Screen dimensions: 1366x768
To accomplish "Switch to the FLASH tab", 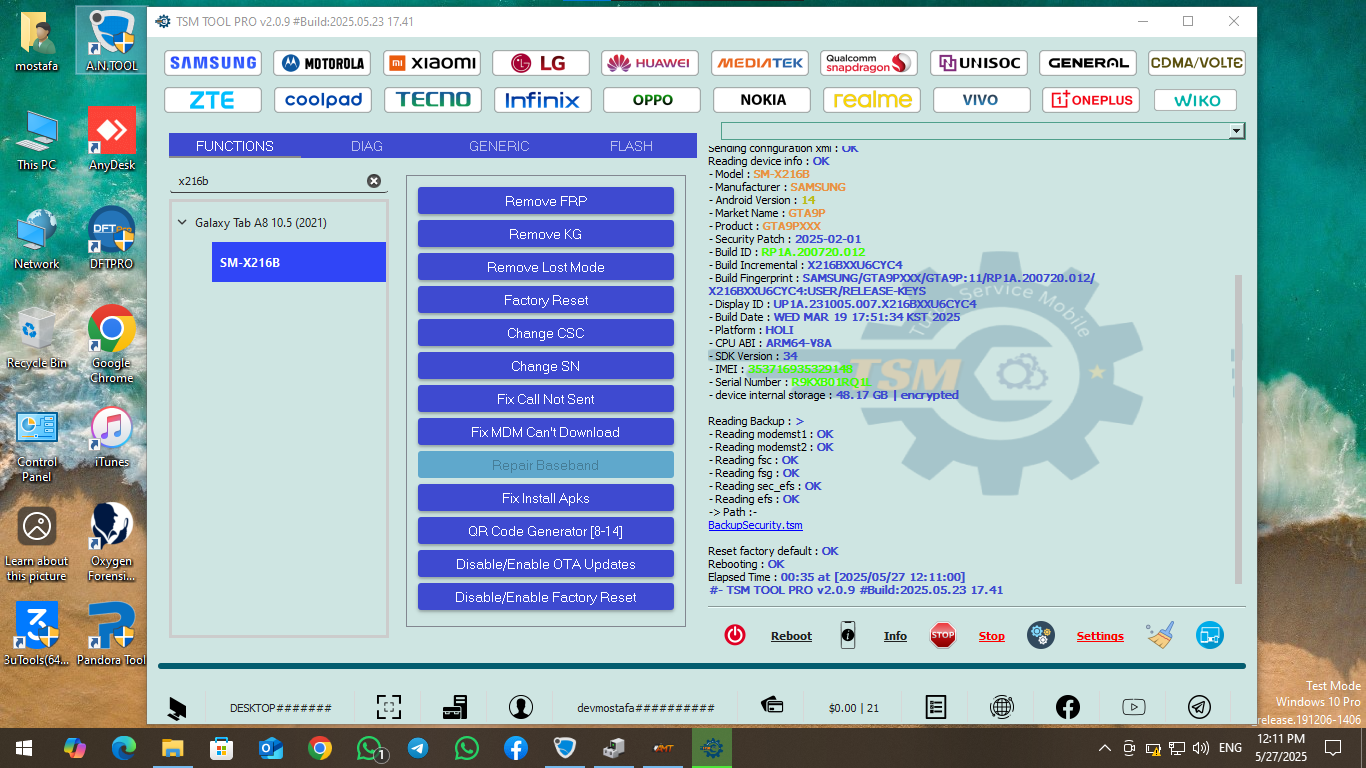I will (631, 146).
